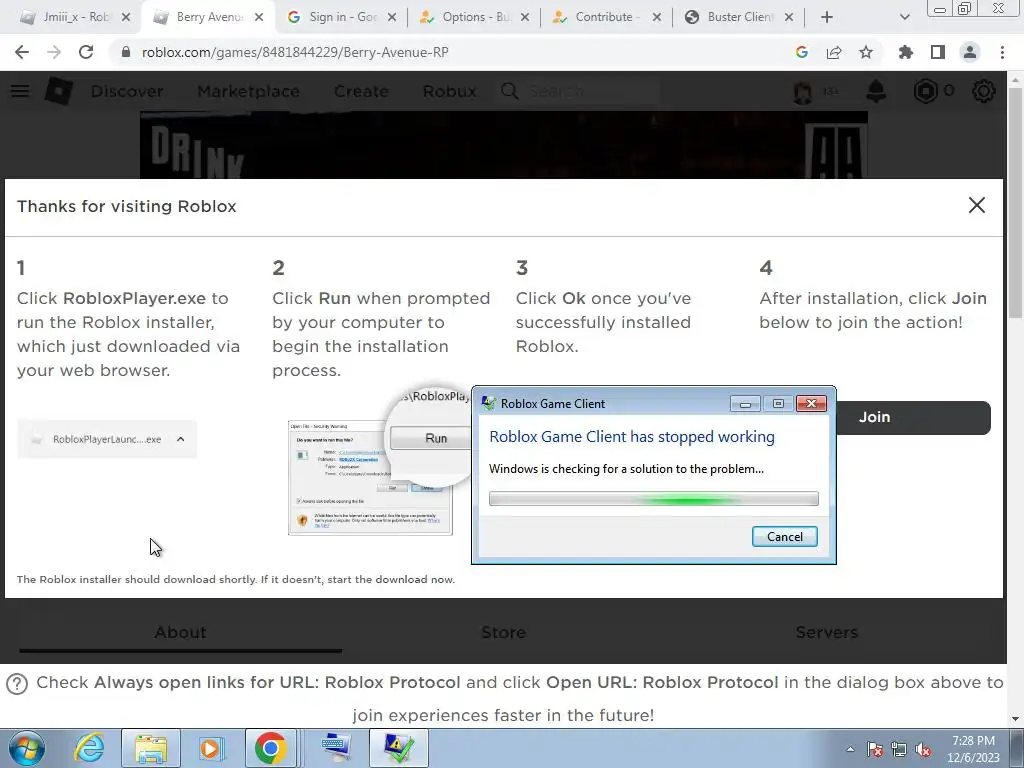The image size is (1024, 768).
Task: Click the Roblox search field
Action: coord(579,91)
